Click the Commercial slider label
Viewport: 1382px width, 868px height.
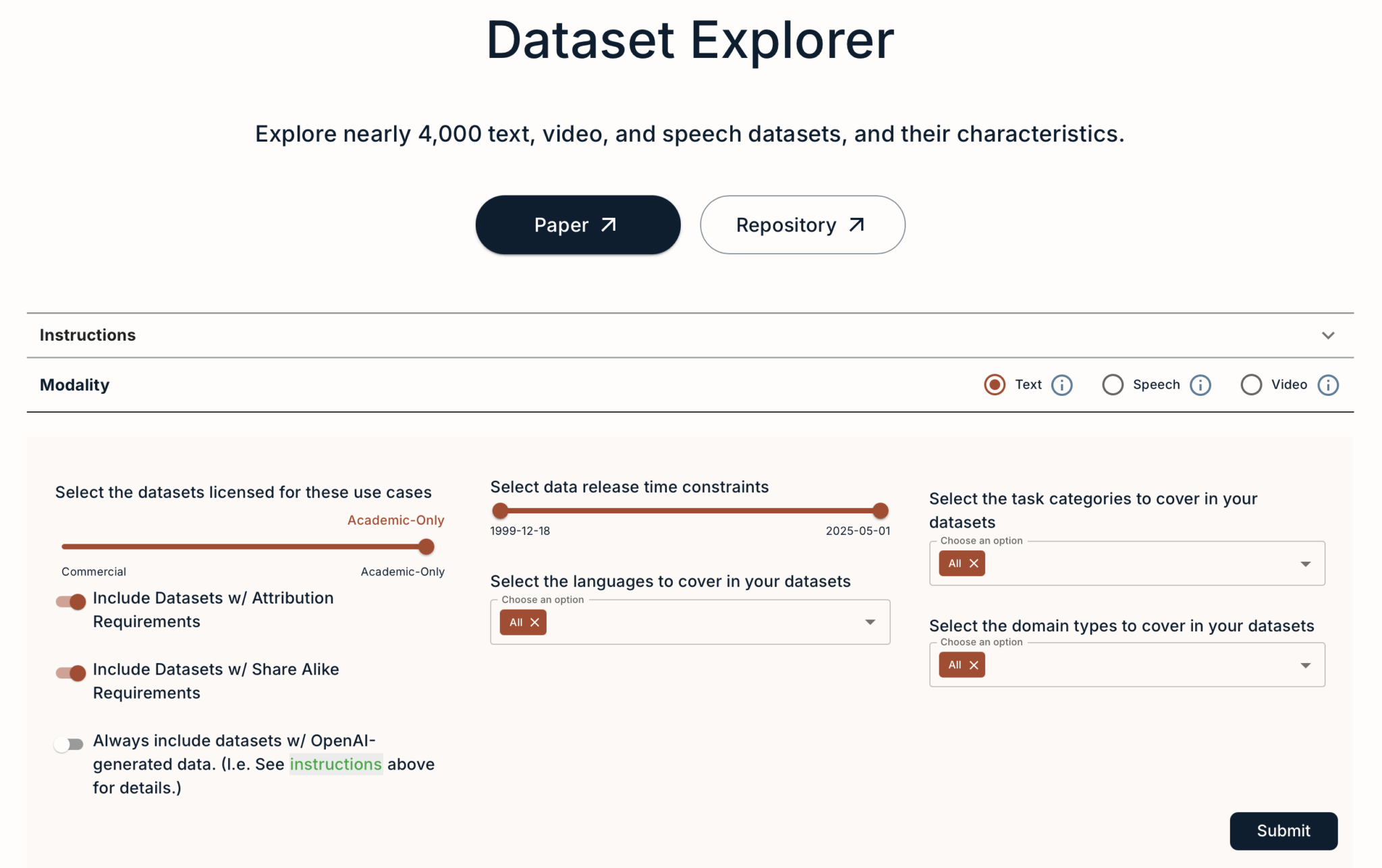[94, 572]
